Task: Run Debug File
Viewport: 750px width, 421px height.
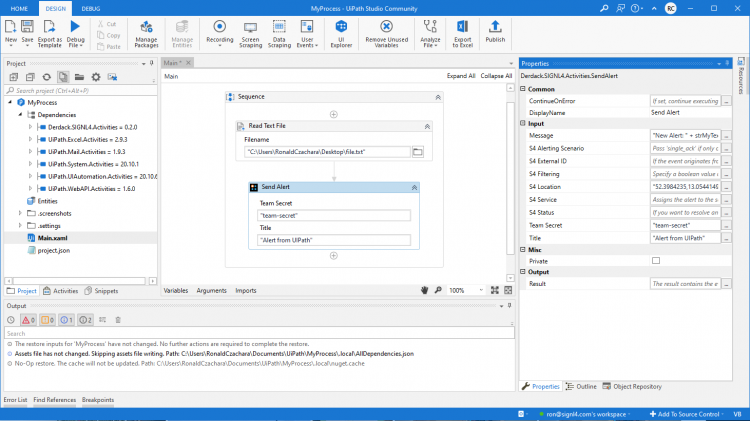Action: (75, 33)
